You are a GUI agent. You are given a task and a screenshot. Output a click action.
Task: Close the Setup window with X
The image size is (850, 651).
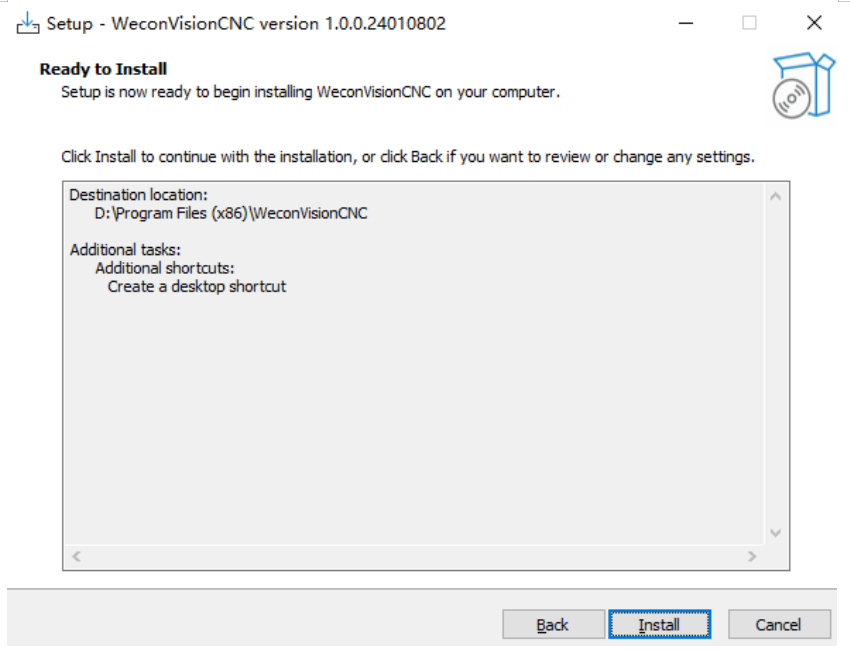[x=814, y=23]
